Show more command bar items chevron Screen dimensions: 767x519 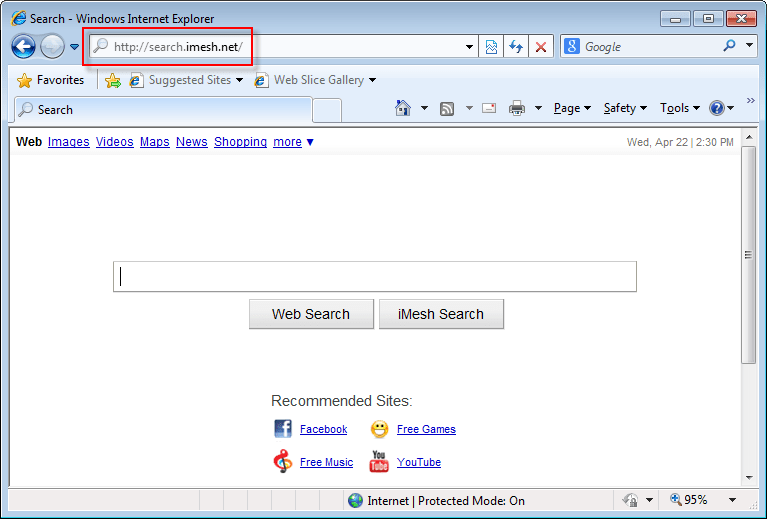[x=750, y=101]
